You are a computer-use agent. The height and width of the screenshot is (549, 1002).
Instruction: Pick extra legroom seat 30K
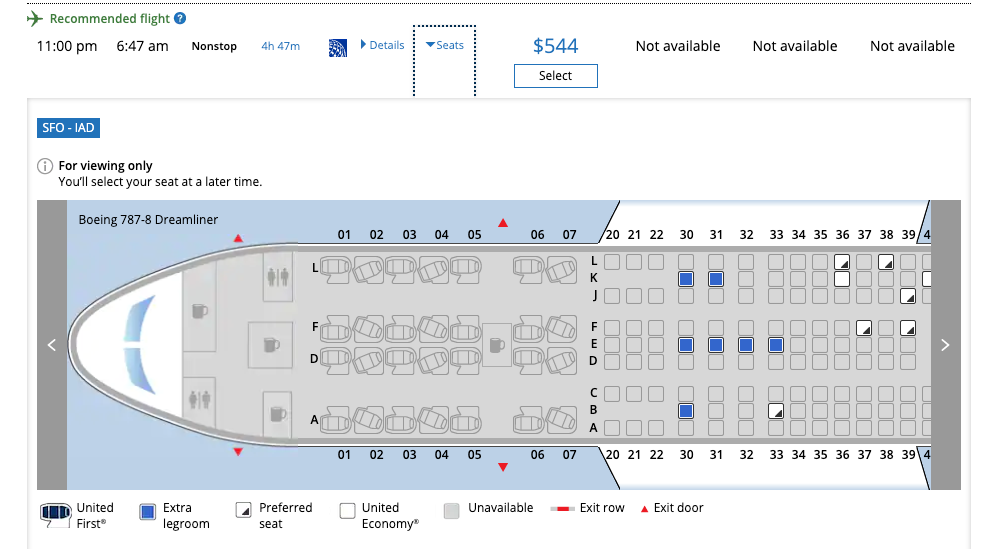tap(686, 279)
